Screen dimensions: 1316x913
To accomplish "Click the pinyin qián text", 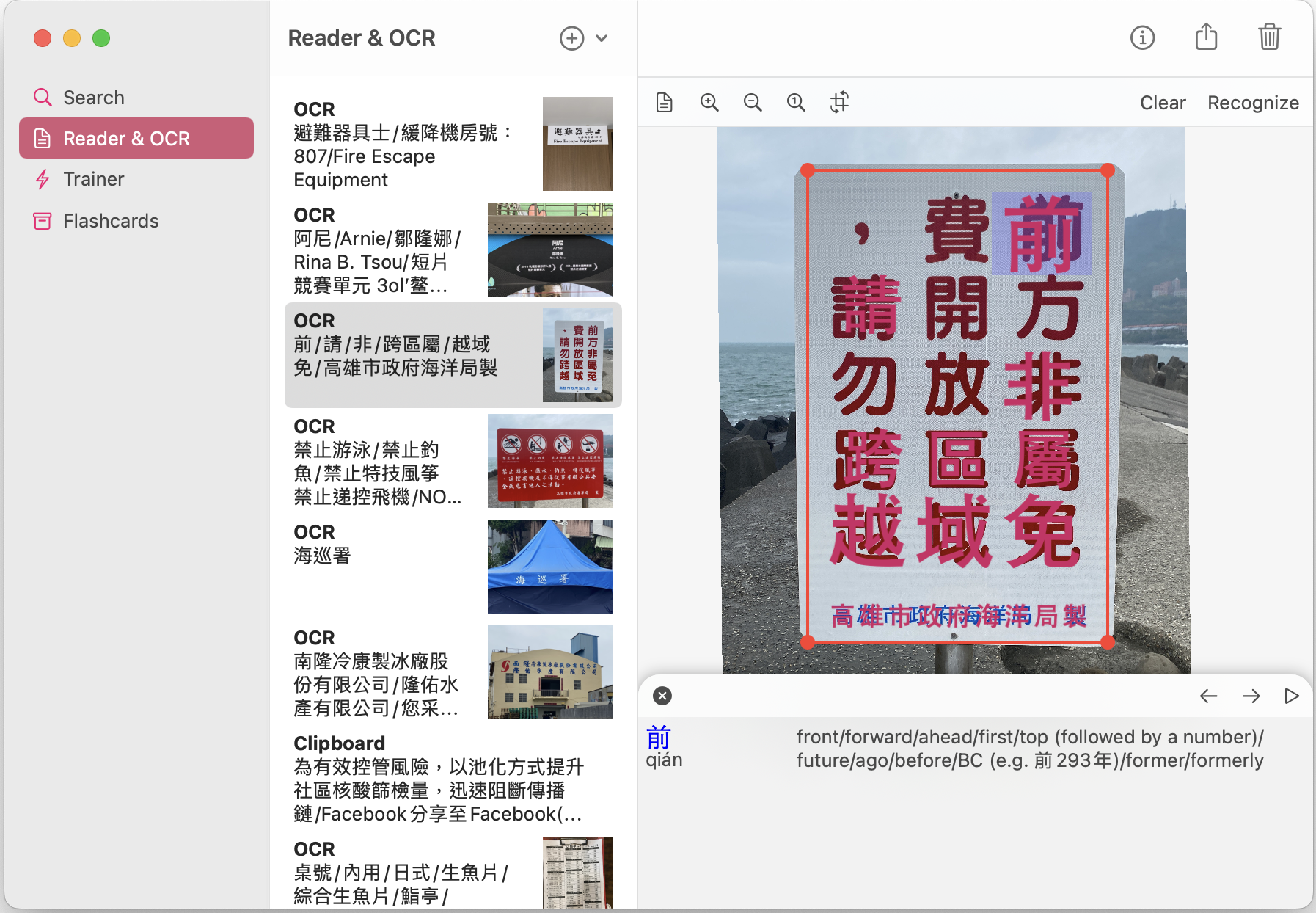I will (664, 760).
